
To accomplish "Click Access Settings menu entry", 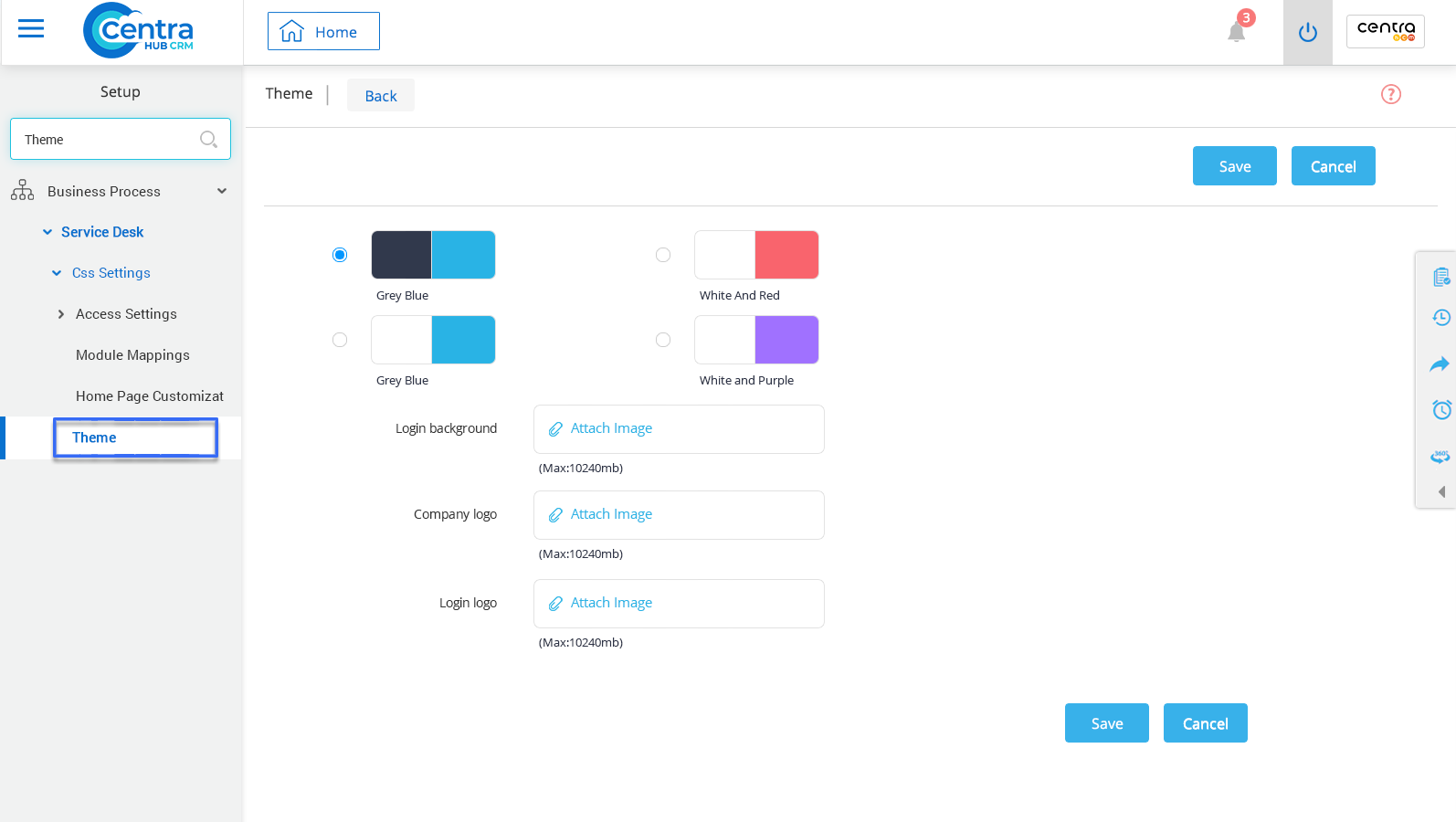I will 126,314.
